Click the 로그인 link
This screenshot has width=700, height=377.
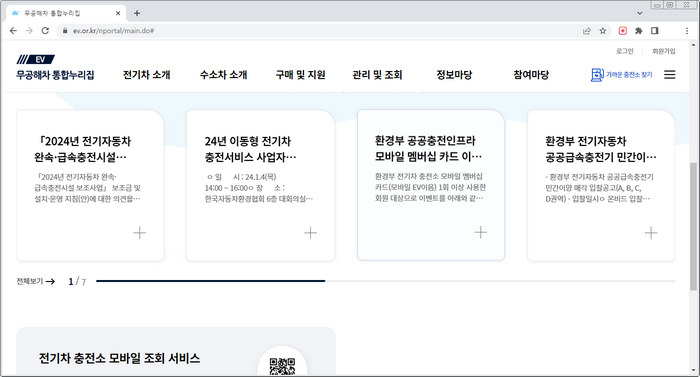click(625, 51)
